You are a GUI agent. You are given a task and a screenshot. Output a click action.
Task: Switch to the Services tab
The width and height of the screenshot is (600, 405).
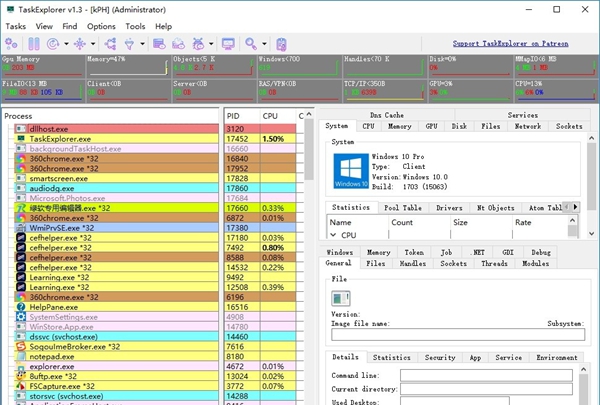[x=522, y=115]
